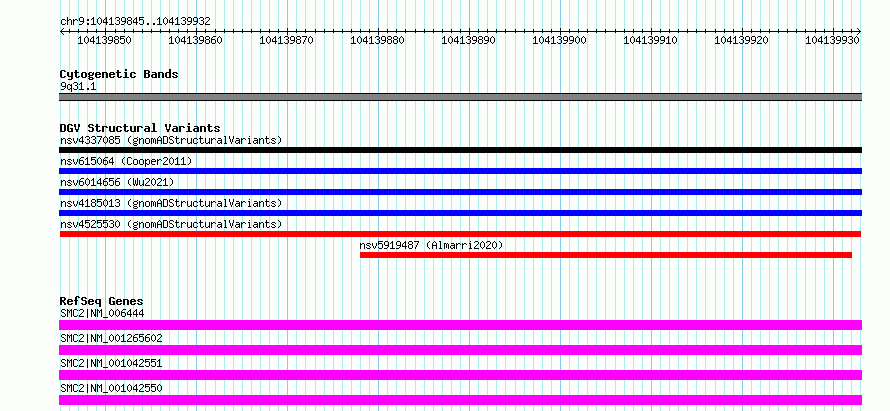Click the red nsv5919487 variant bar

click(606, 255)
